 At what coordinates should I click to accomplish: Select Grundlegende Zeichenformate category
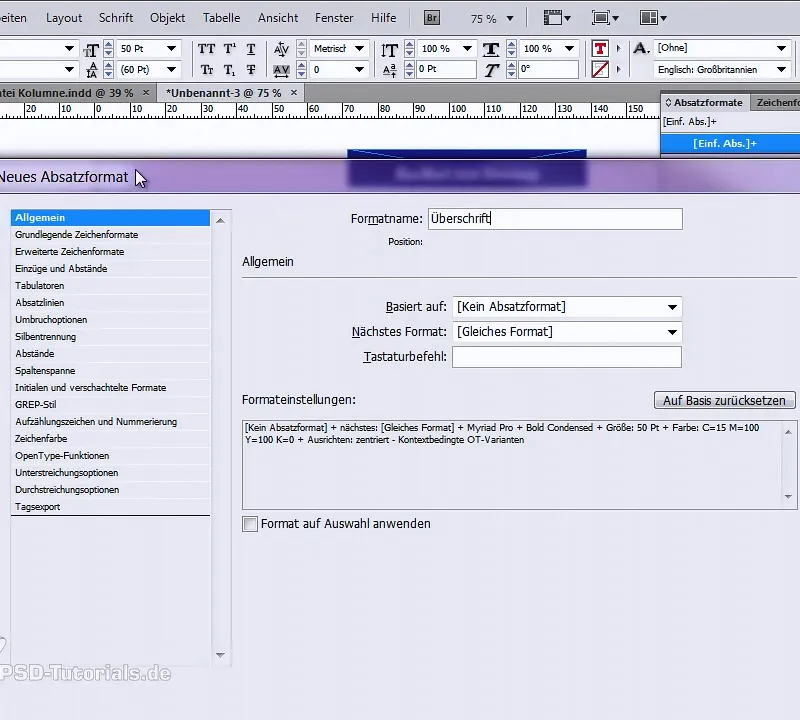click(x=110, y=235)
